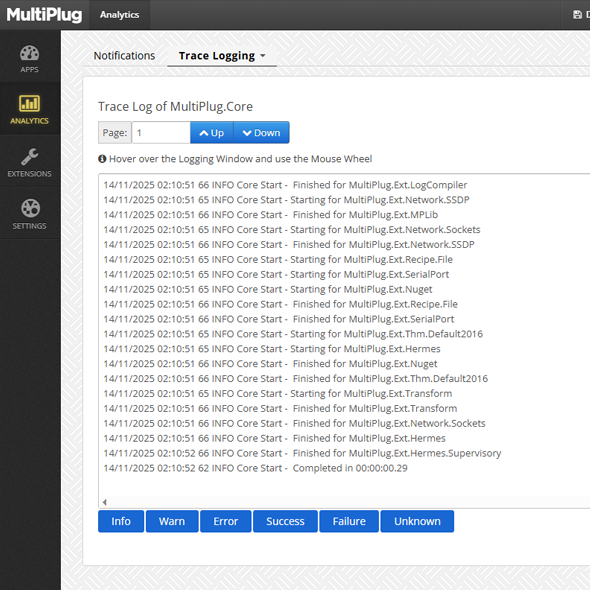The width and height of the screenshot is (590, 590).
Task: Select 'Finished for MultiPlug.Ext.SerialPort' log line
Action: coord(279,319)
